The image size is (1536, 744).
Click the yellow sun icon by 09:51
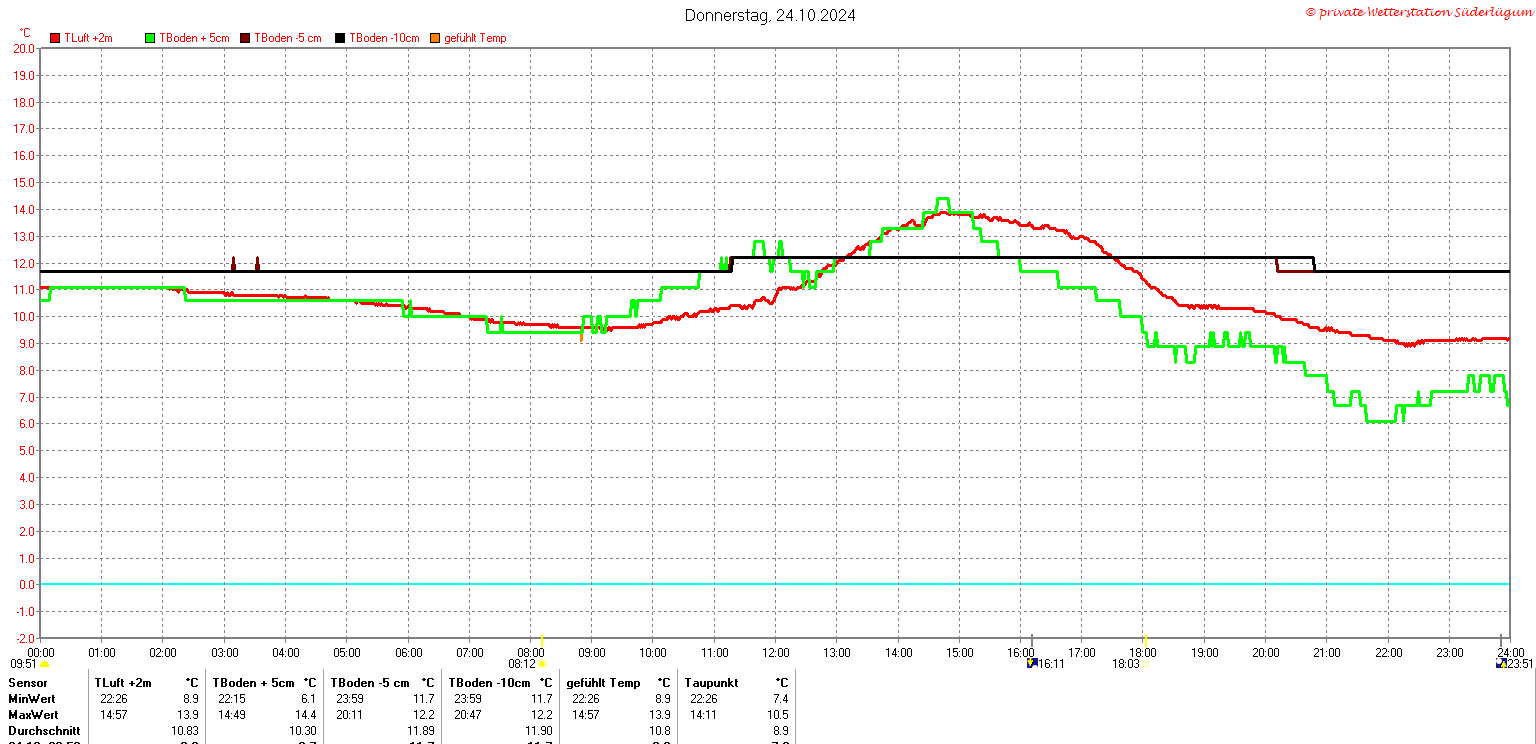point(44,663)
